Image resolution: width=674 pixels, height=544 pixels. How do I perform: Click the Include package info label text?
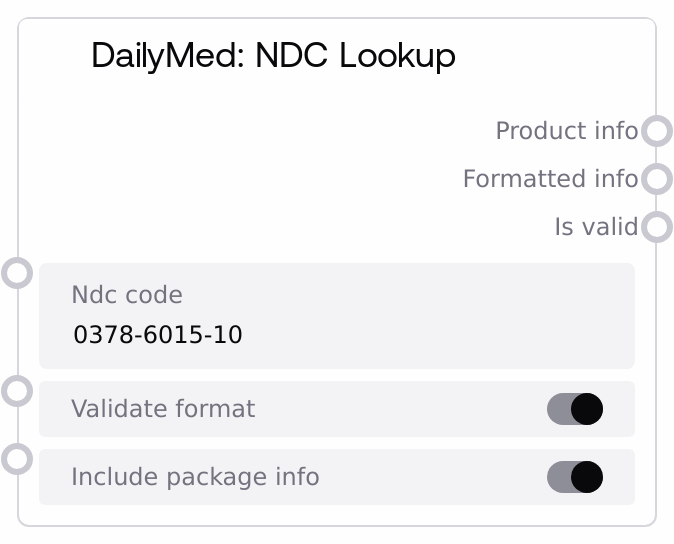click(x=195, y=477)
